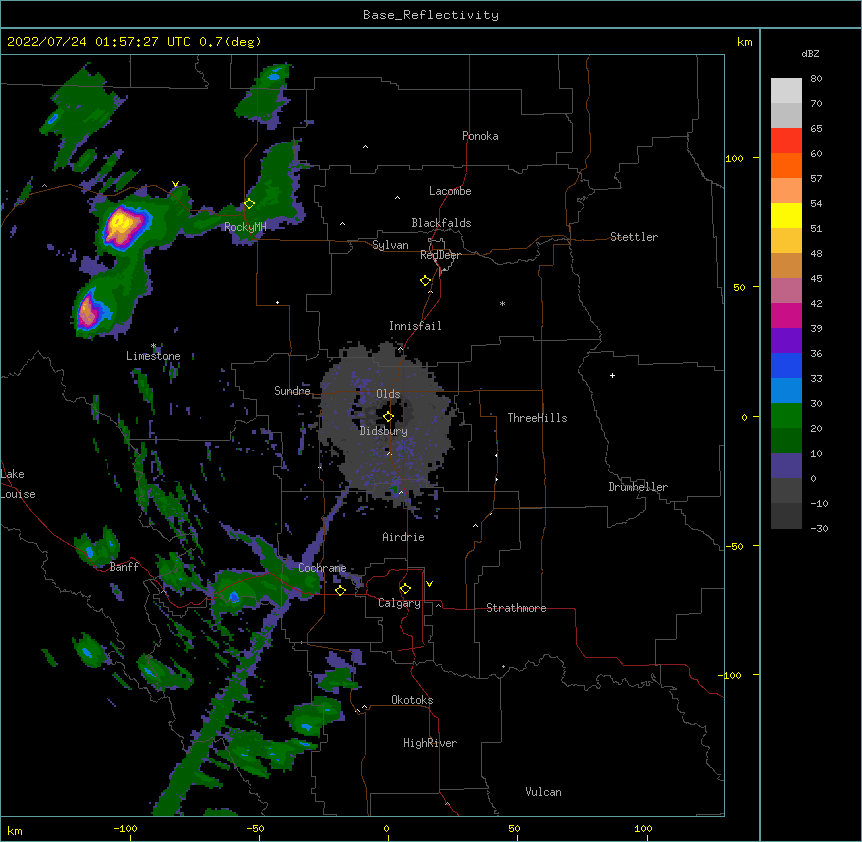This screenshot has height=842, width=862.
Task: Click the Ponoka city label
Action: click(480, 136)
